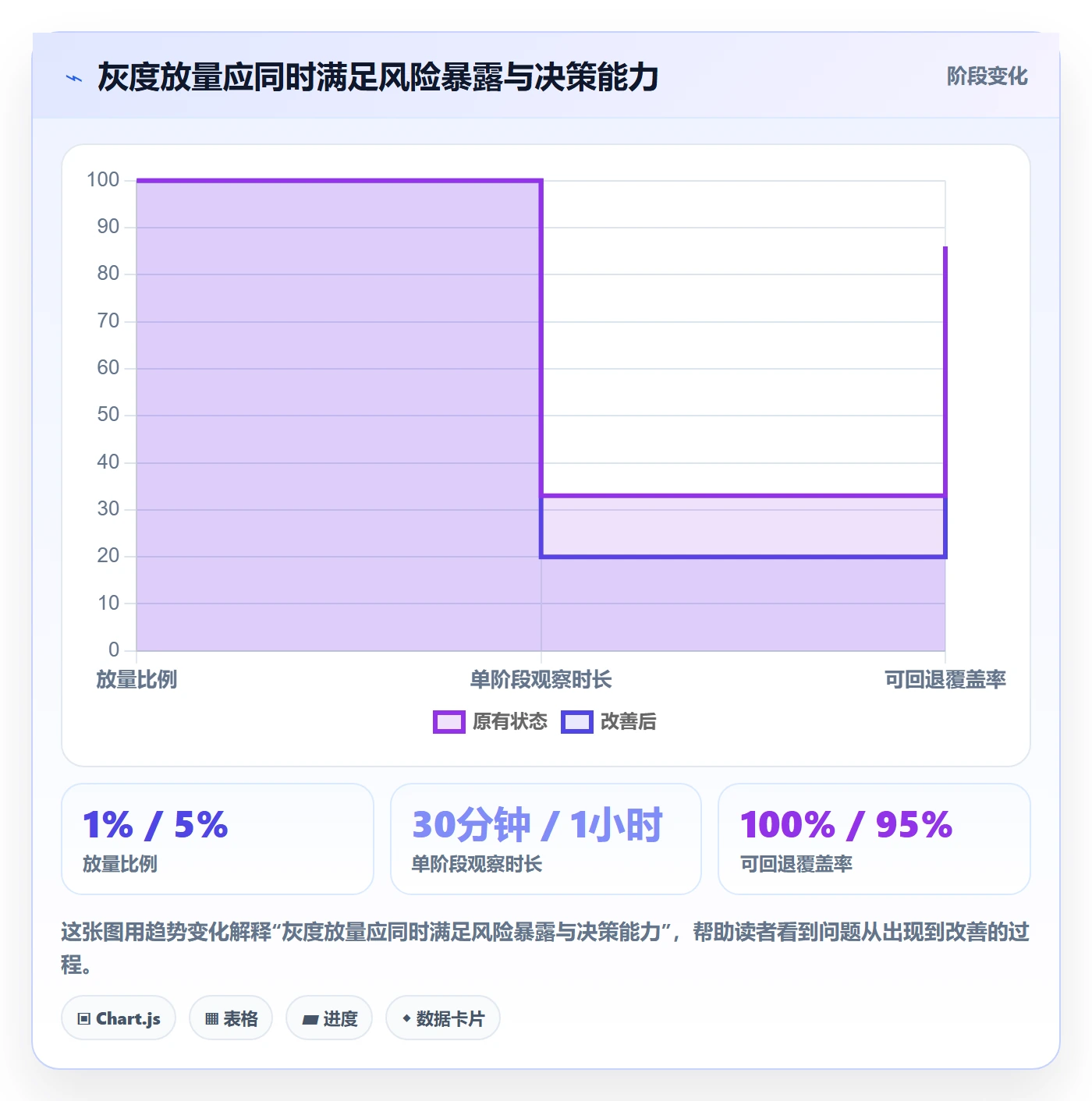Select the Chart.js tag
The image size is (1092, 1101).
(x=119, y=1018)
